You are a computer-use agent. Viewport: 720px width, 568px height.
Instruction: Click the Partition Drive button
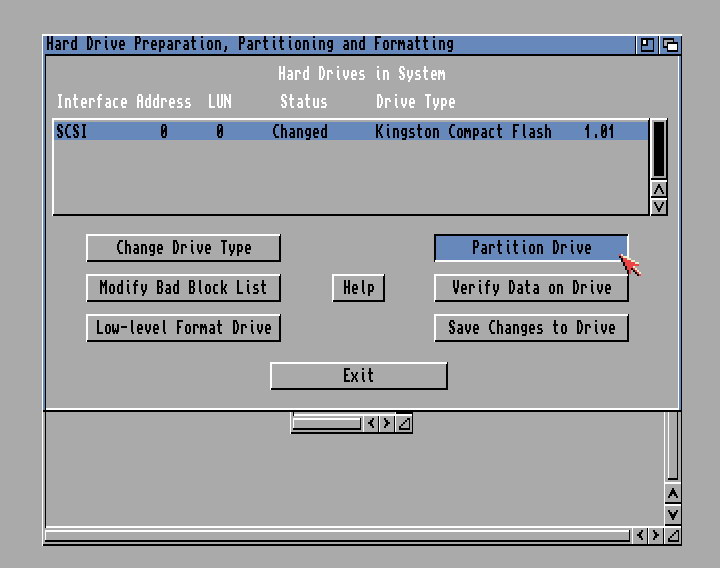530,248
